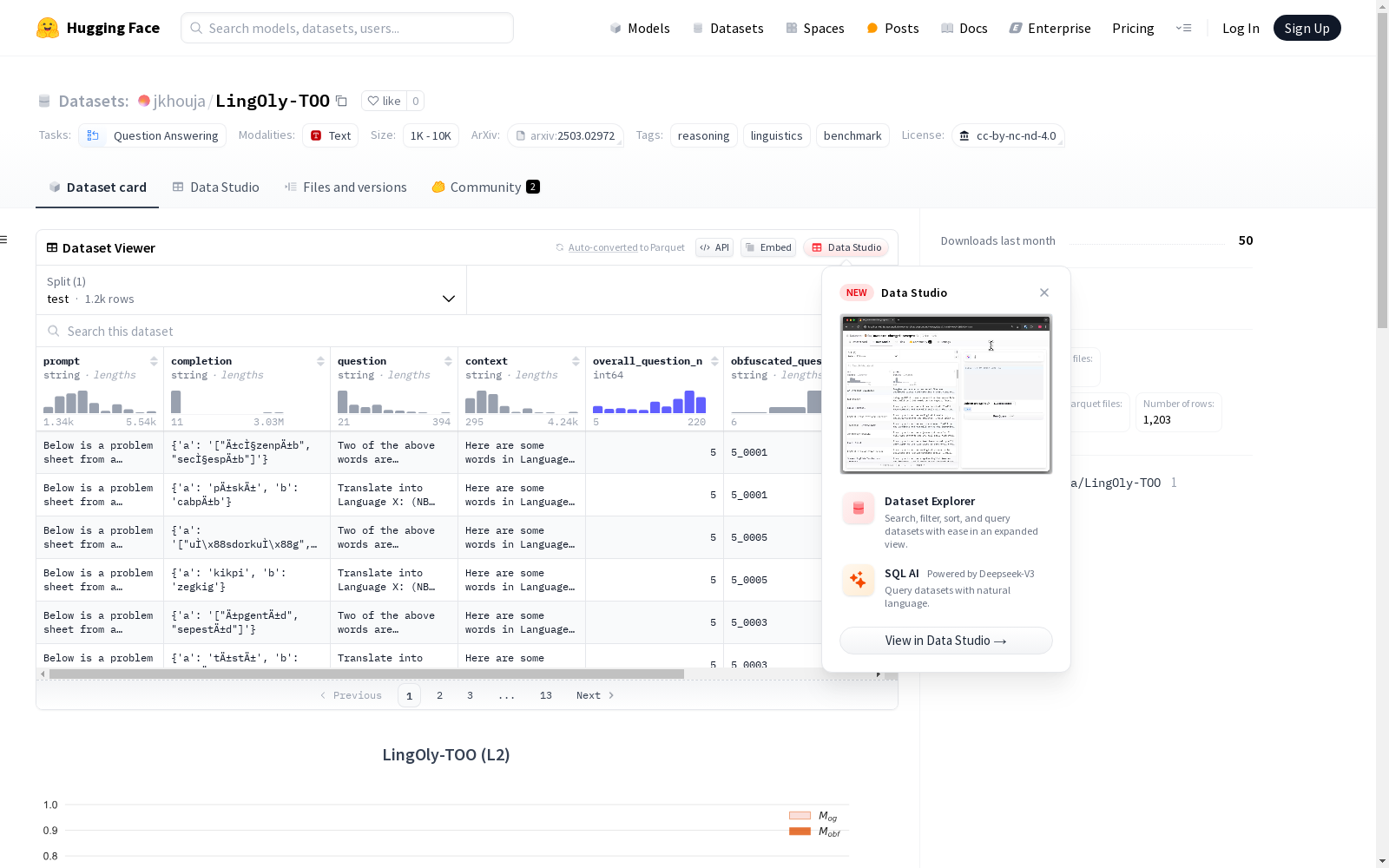
Task: Open the Enterprise navigation item
Action: pos(1050,28)
